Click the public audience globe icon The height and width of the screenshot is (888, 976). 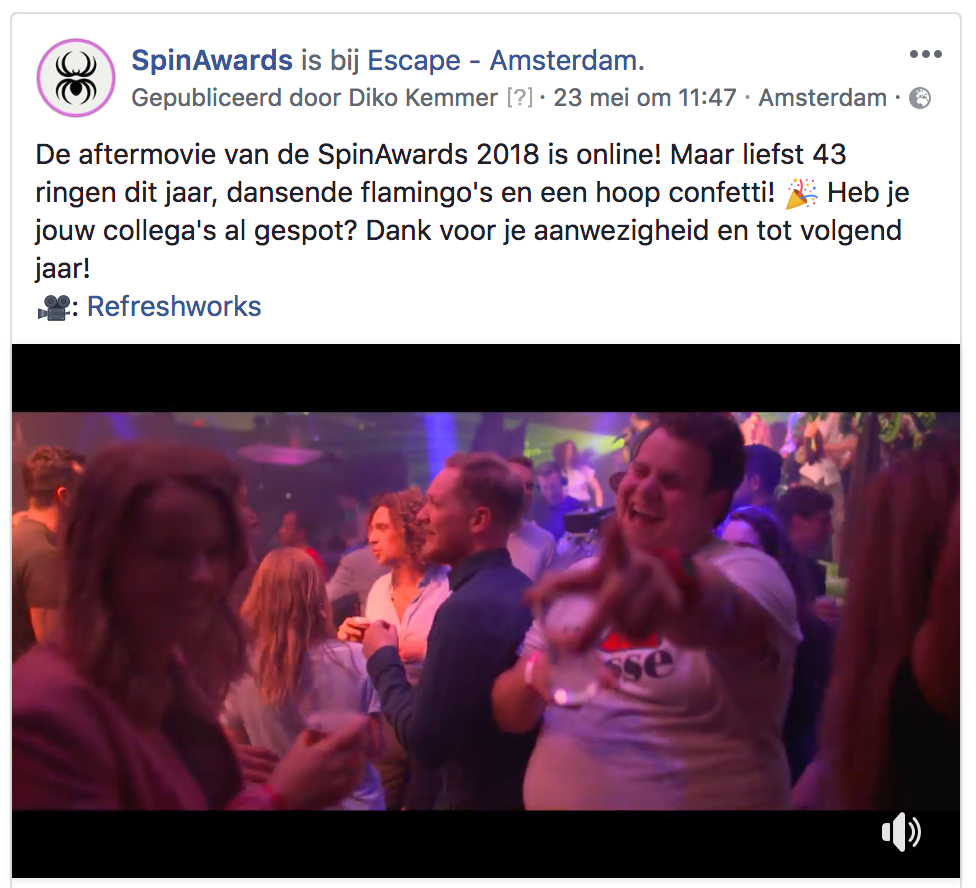tap(920, 98)
